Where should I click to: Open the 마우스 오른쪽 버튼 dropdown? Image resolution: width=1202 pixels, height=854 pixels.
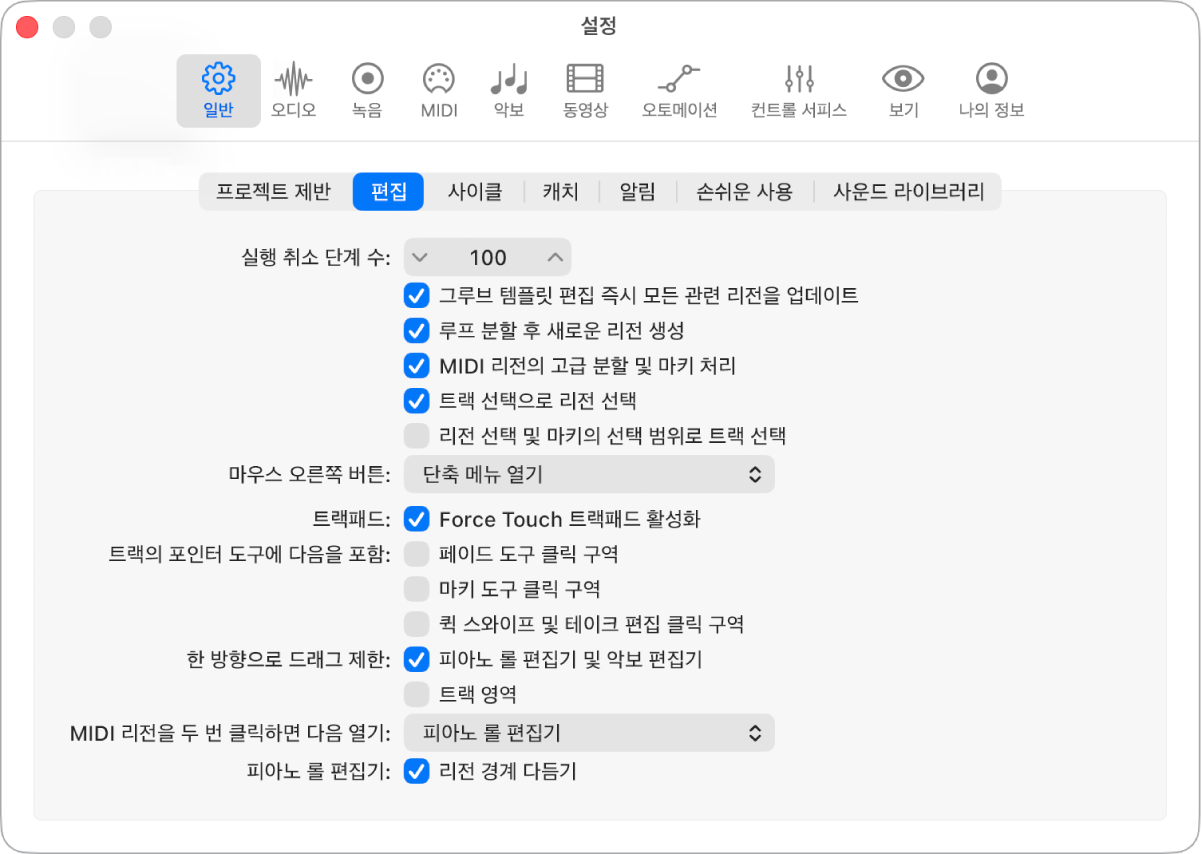click(x=589, y=474)
